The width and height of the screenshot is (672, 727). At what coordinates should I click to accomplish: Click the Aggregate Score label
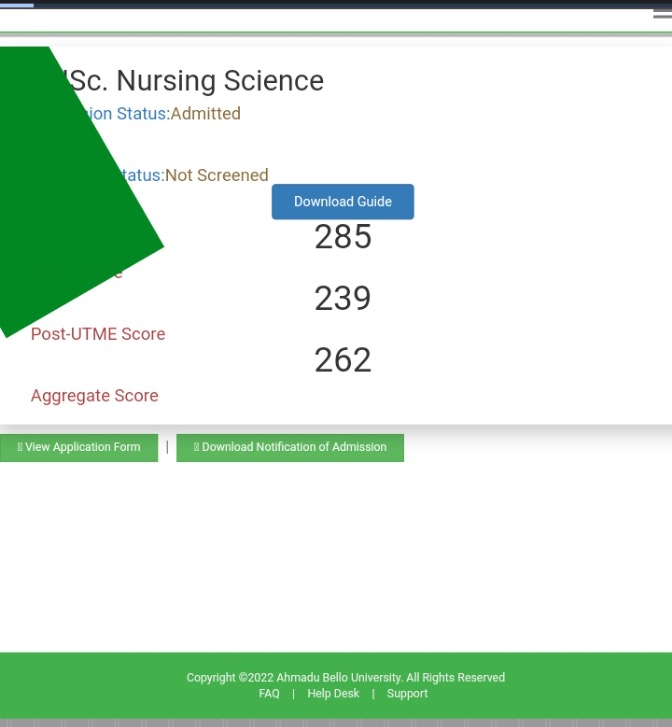click(x=94, y=396)
